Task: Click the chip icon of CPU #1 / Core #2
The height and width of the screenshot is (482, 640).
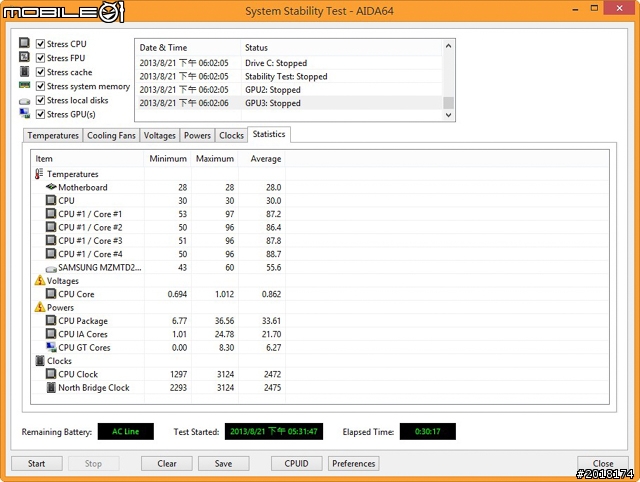Action: (51, 227)
